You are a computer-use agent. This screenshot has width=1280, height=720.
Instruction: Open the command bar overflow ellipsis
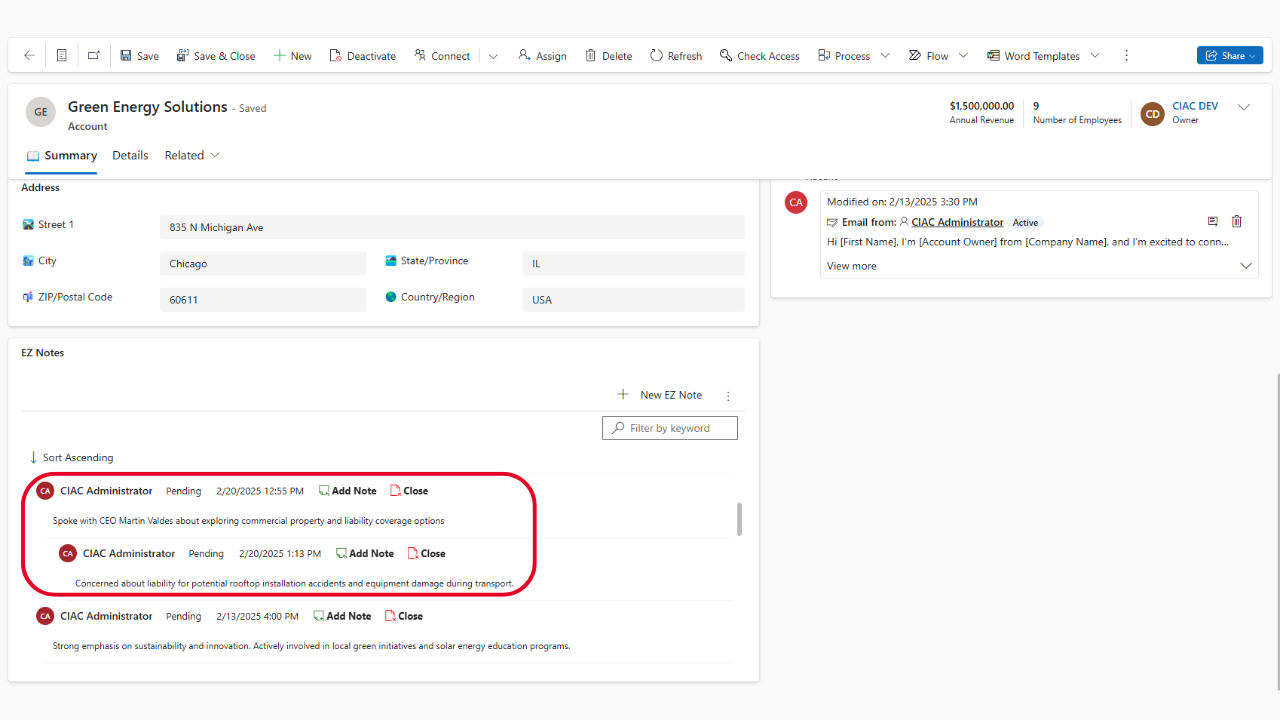point(1127,56)
